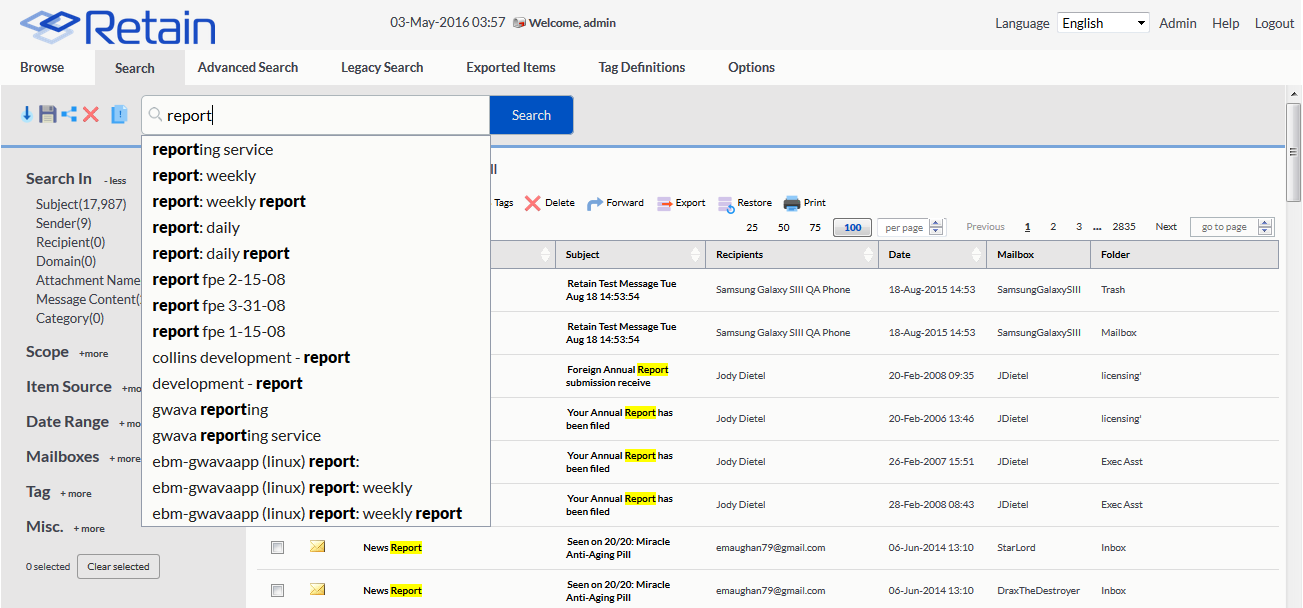Viewport: 1303px width, 608px height.
Task: Tick the checkbox of the last News Report row
Action: [278, 591]
